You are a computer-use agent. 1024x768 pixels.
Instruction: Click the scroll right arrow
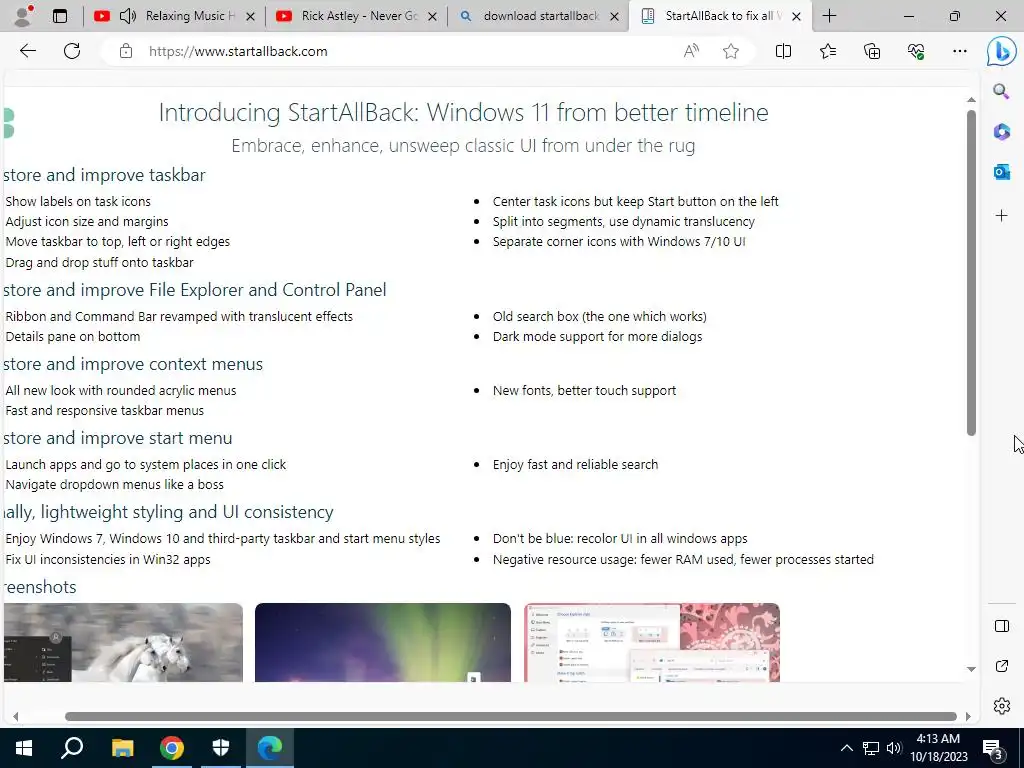tap(968, 716)
